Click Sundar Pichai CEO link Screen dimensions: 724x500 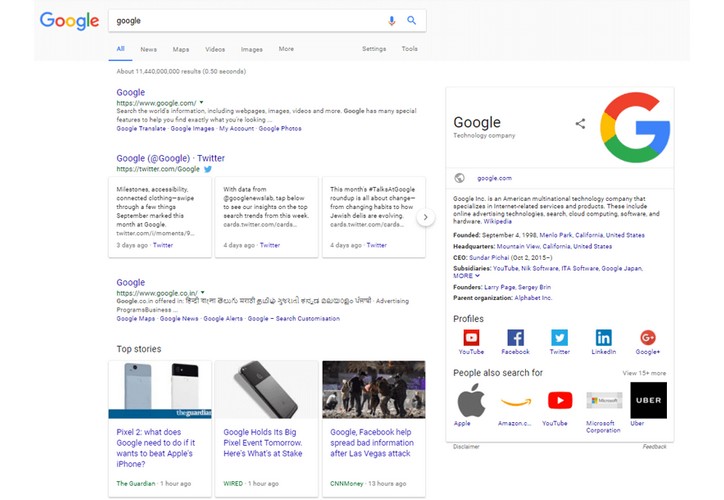[489, 258]
